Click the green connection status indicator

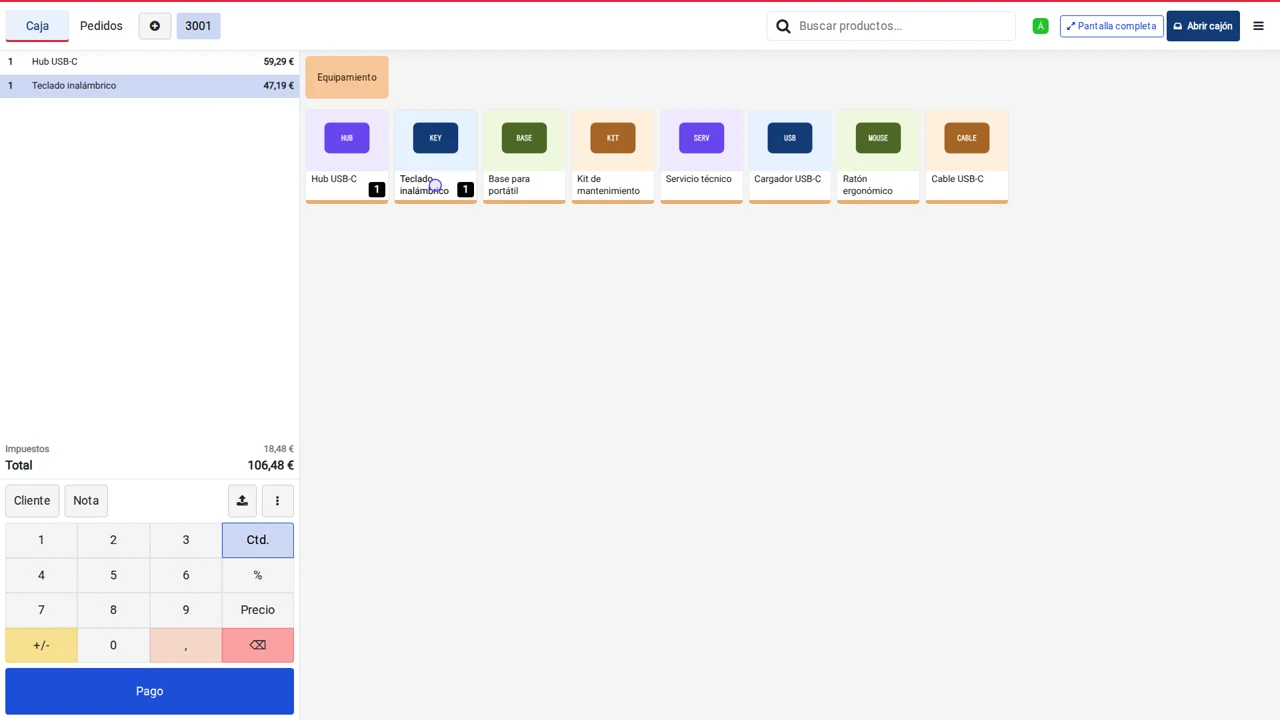pyautogui.click(x=1040, y=26)
